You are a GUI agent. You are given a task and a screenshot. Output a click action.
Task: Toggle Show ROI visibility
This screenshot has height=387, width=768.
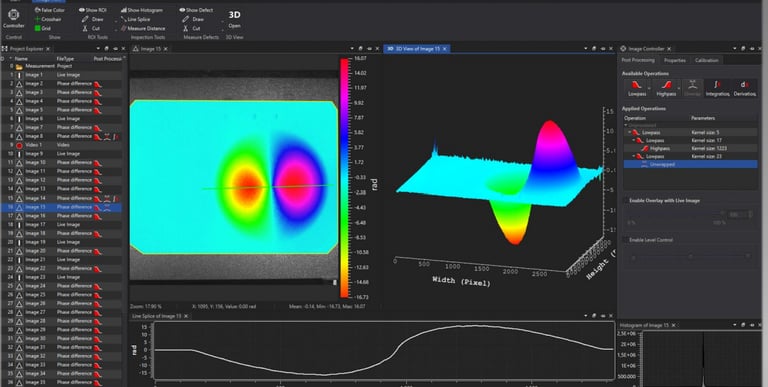pos(92,10)
